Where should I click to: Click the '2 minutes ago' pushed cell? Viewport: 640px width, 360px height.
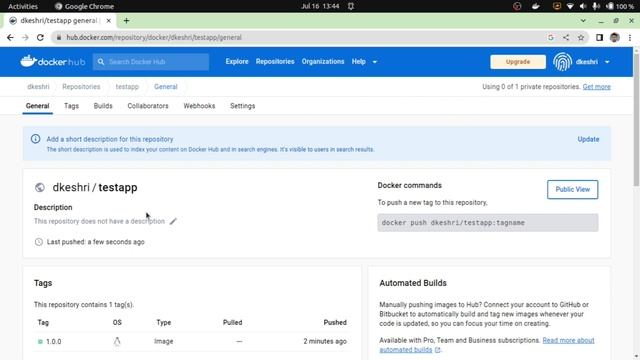pyautogui.click(x=325, y=341)
